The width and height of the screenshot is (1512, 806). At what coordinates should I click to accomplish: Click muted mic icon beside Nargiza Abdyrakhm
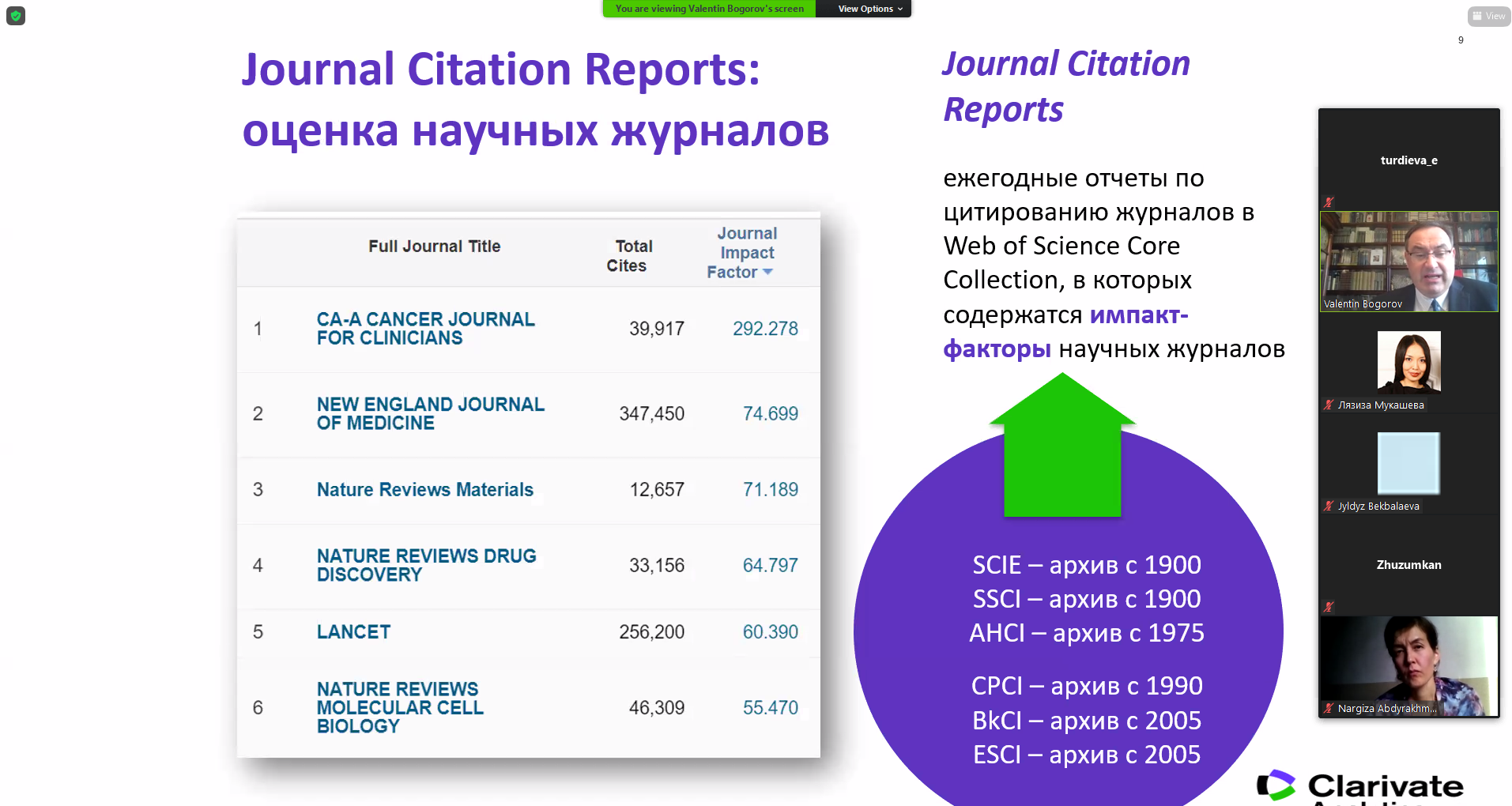point(1329,708)
